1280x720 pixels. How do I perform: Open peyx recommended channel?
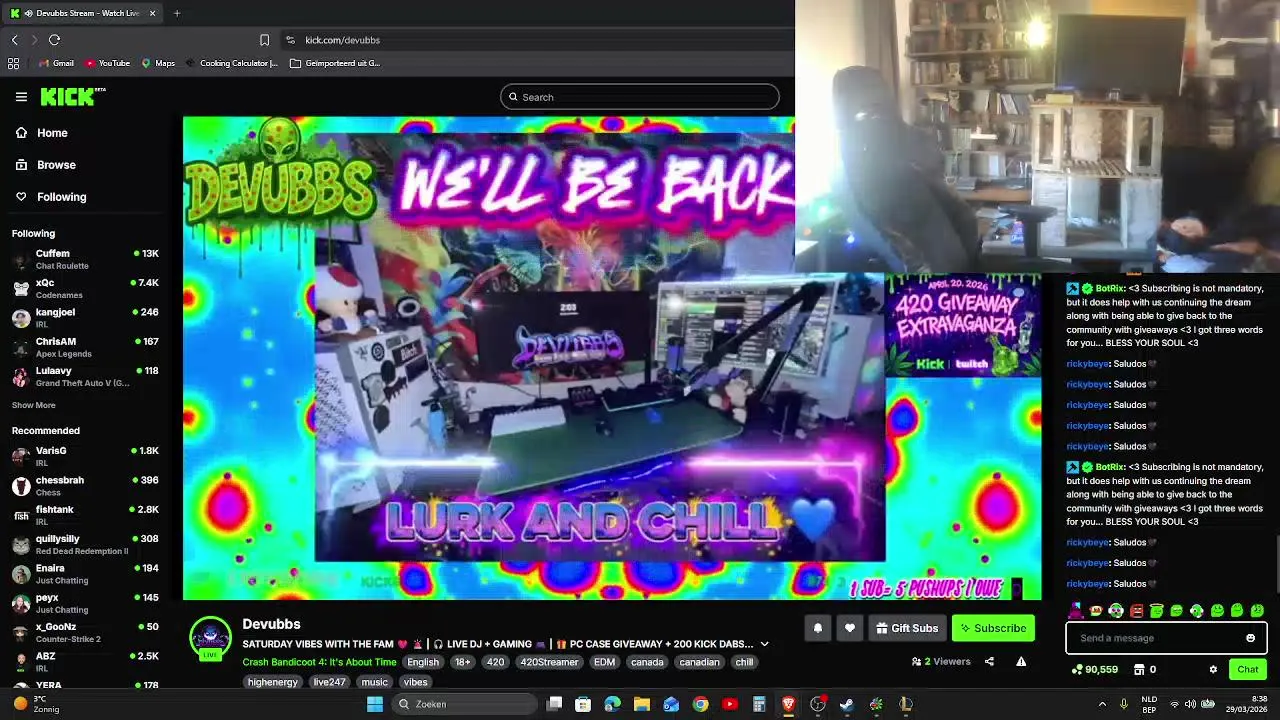(86, 603)
